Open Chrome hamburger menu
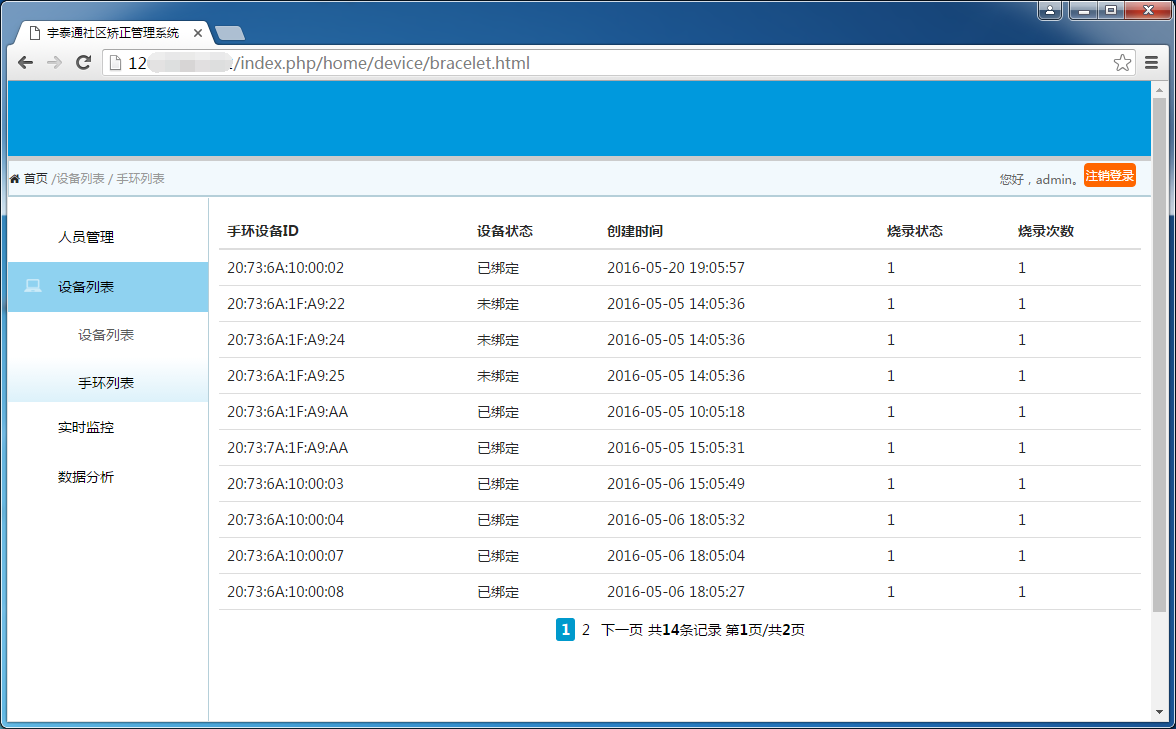1176x729 pixels. point(1152,63)
